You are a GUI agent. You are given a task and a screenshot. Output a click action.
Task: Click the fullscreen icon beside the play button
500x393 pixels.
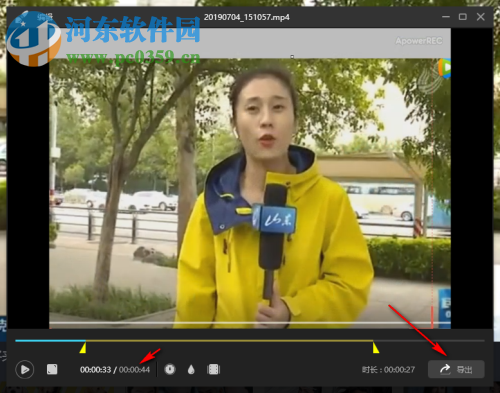(x=52, y=369)
